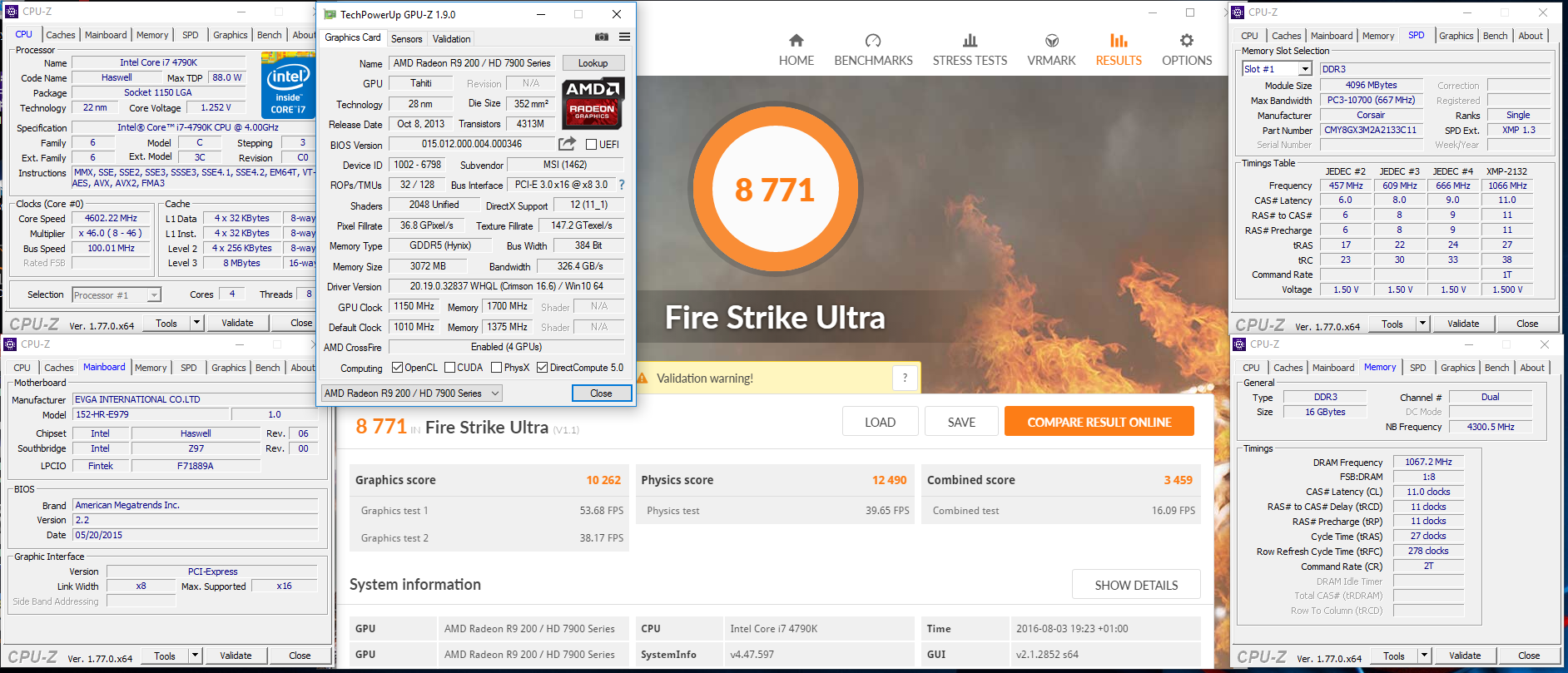Click the validation warning triangle icon
The image size is (1568, 673).
point(643,378)
